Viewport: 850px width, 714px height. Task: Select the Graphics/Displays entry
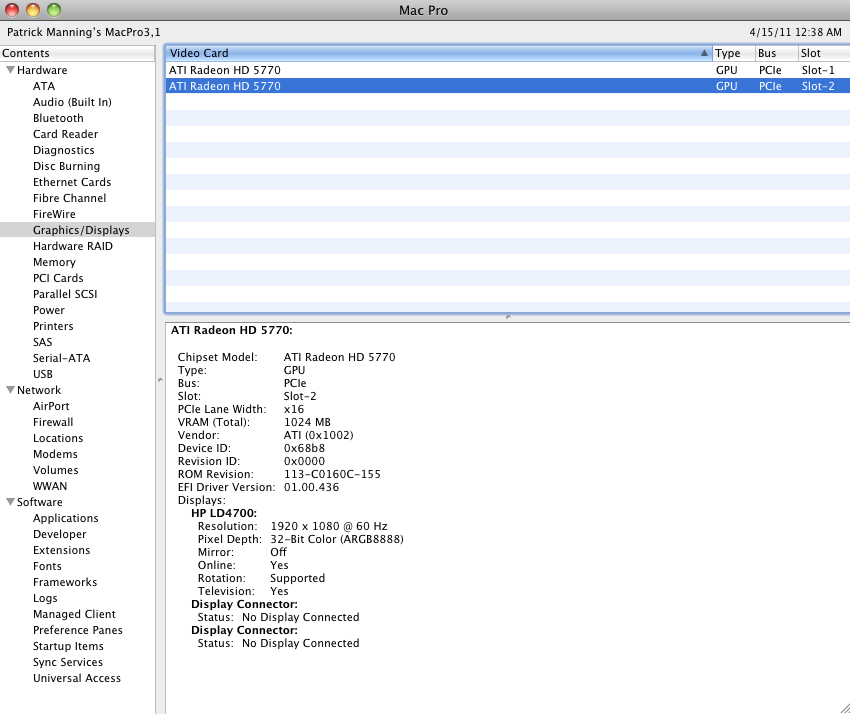click(78, 230)
